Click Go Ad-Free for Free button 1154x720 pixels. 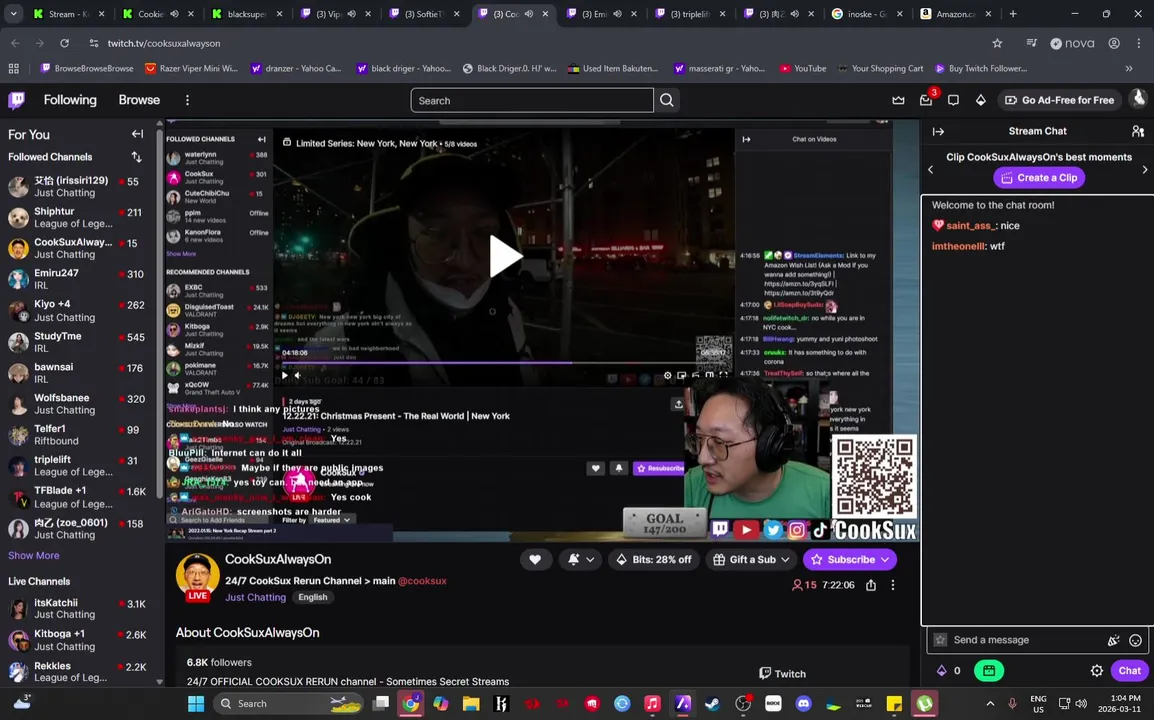click(1059, 100)
